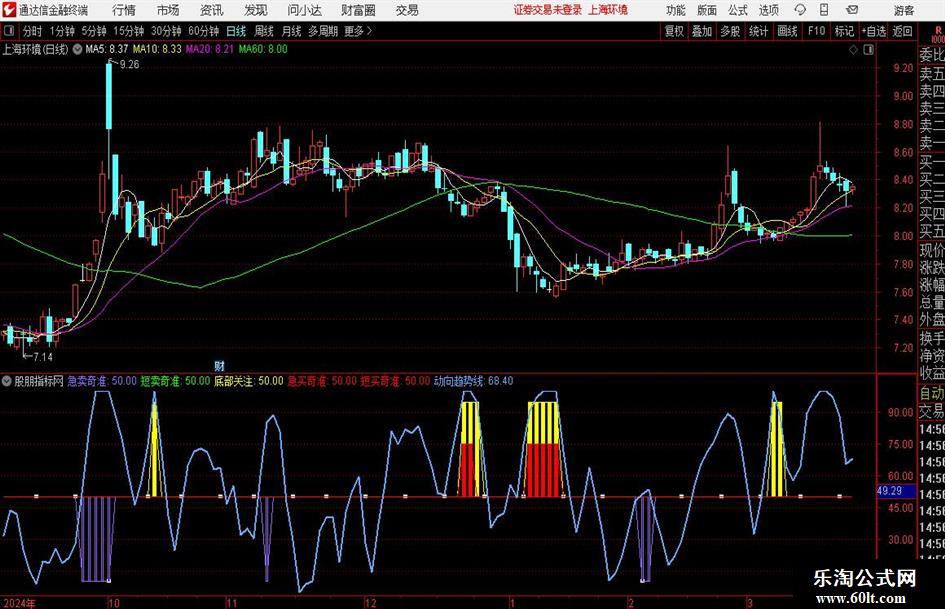Select the MA5: 8.37 indicator label
The height and width of the screenshot is (609, 945).
click(107, 49)
